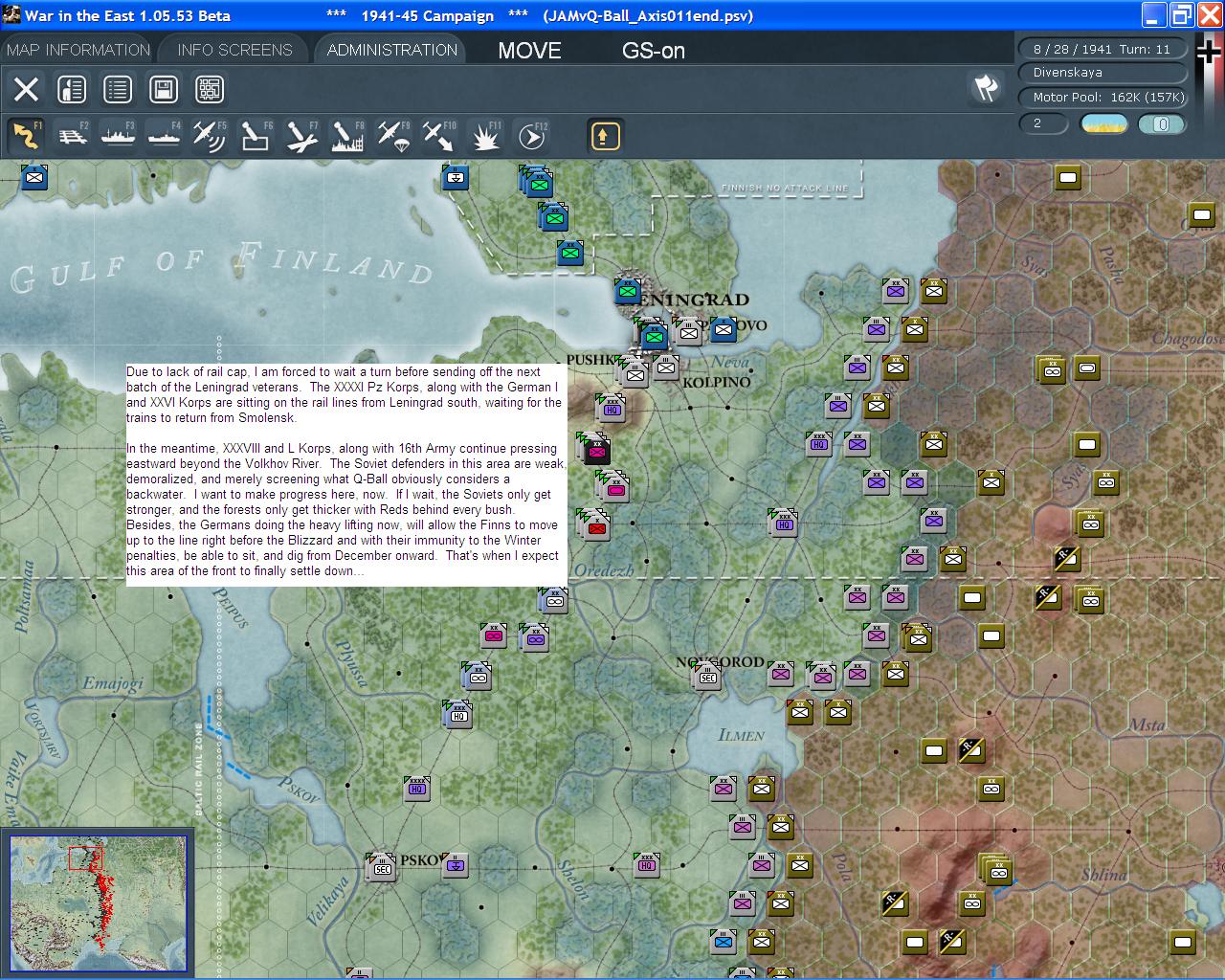Click the brick-grid icon beside the save icon
Viewport: 1225px width, 980px height.
coord(210,89)
